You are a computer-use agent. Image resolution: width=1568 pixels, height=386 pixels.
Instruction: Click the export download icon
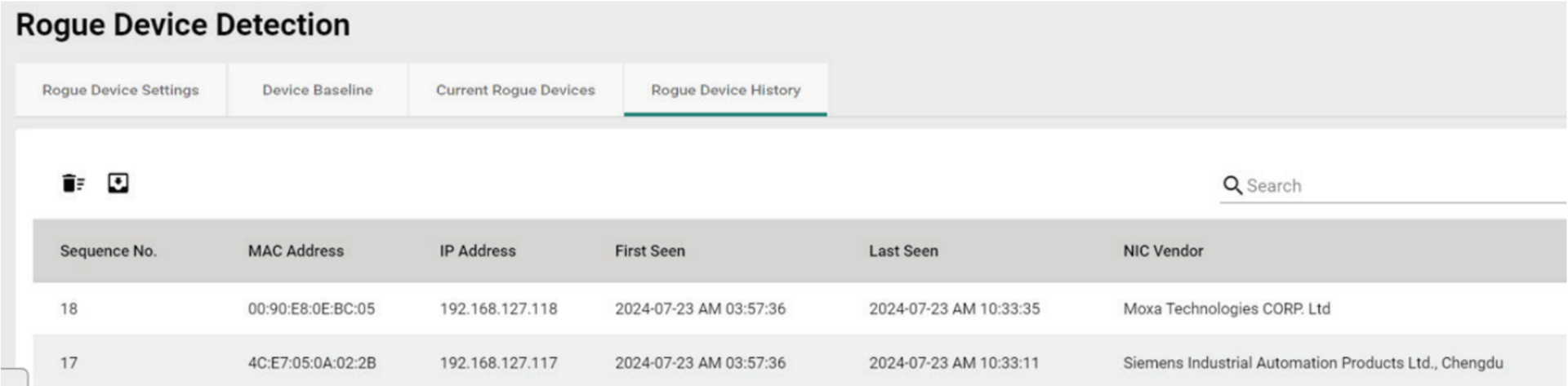click(118, 183)
